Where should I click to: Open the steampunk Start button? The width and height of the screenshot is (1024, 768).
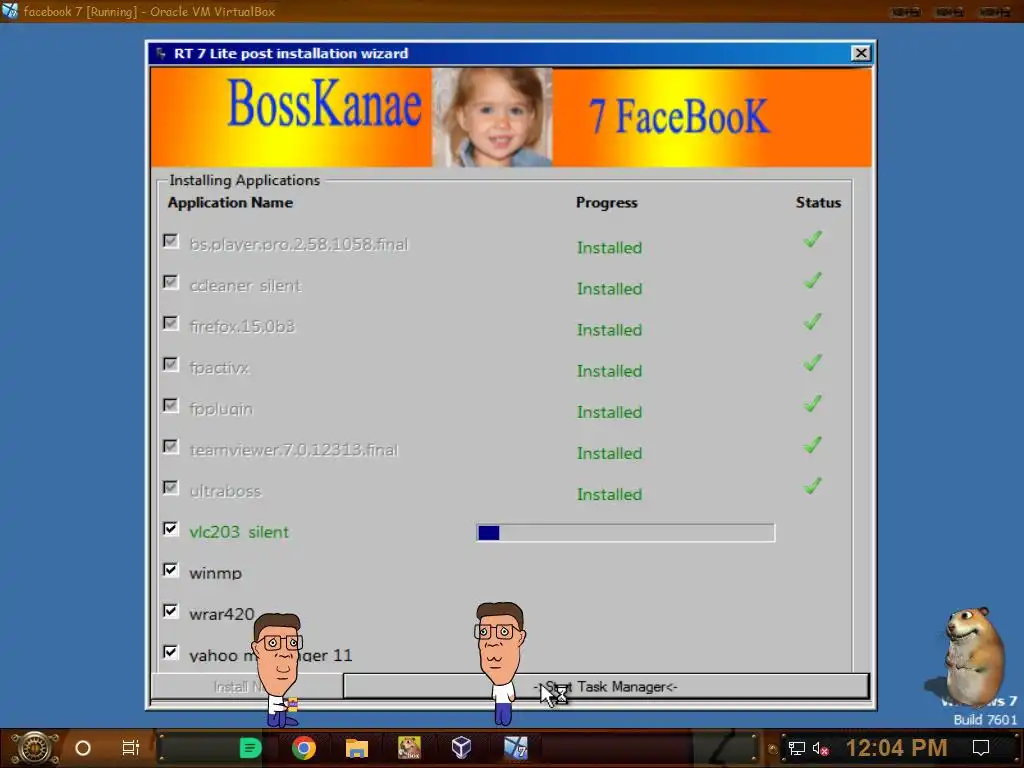35,748
